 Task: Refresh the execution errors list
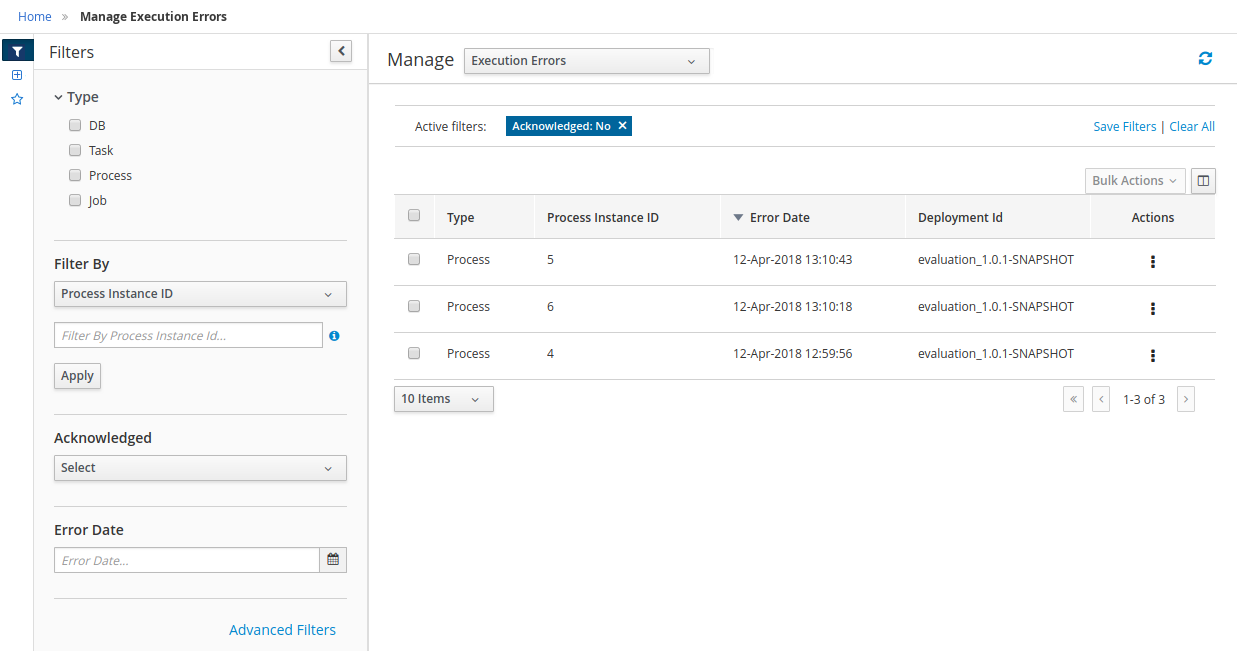1205,59
